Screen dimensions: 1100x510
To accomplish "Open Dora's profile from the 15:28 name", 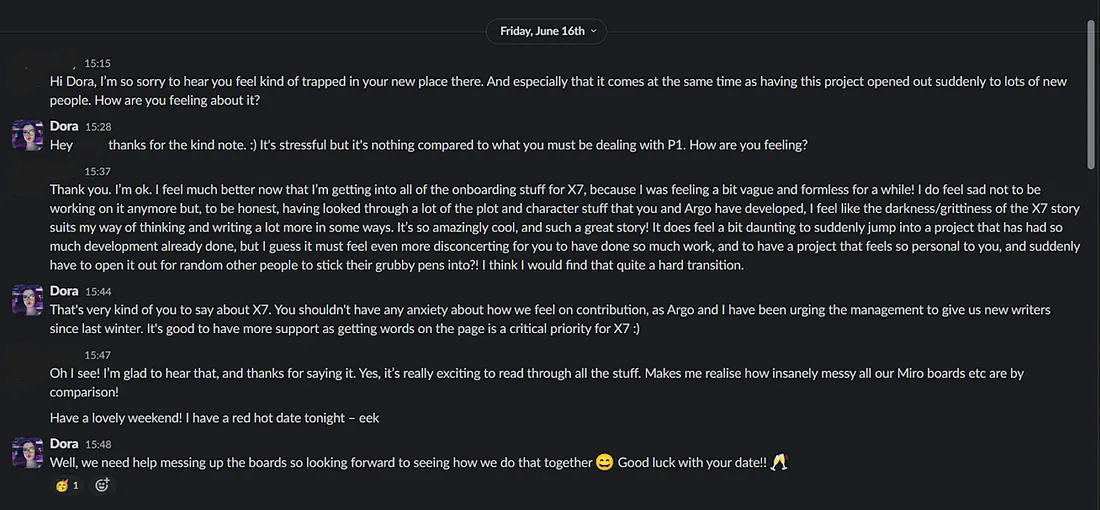I will [x=64, y=127].
